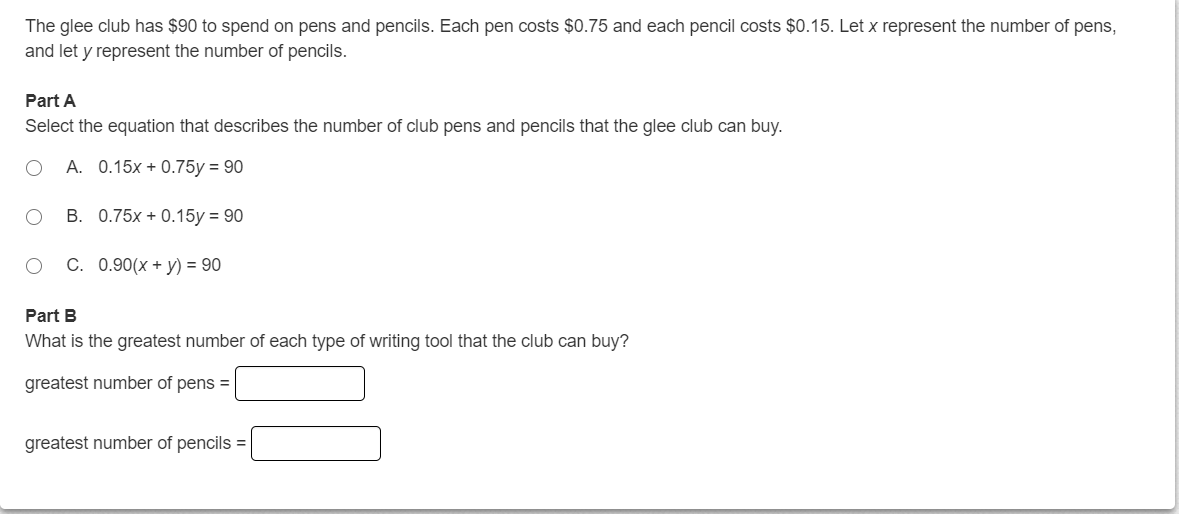Click the letter label 'B.'
The width and height of the screenshot is (1179, 514).
pos(74,216)
